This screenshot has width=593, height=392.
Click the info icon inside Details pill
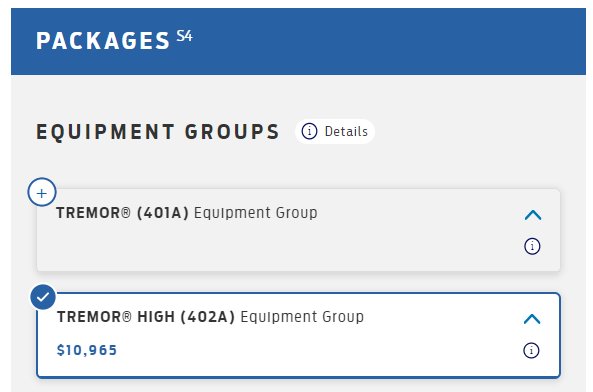click(x=309, y=131)
